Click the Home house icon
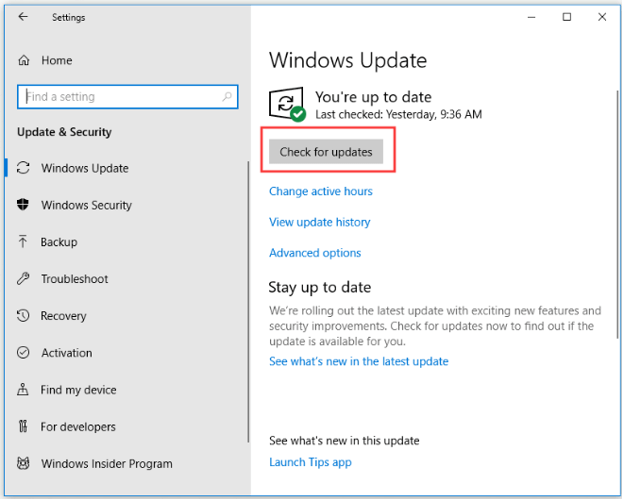622x499 pixels. tap(24, 60)
